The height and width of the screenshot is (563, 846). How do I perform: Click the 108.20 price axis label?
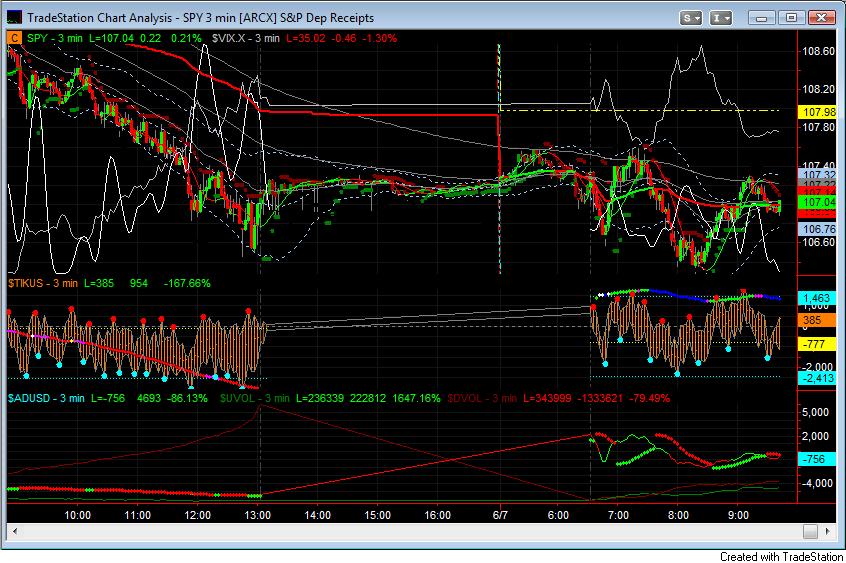click(x=818, y=89)
